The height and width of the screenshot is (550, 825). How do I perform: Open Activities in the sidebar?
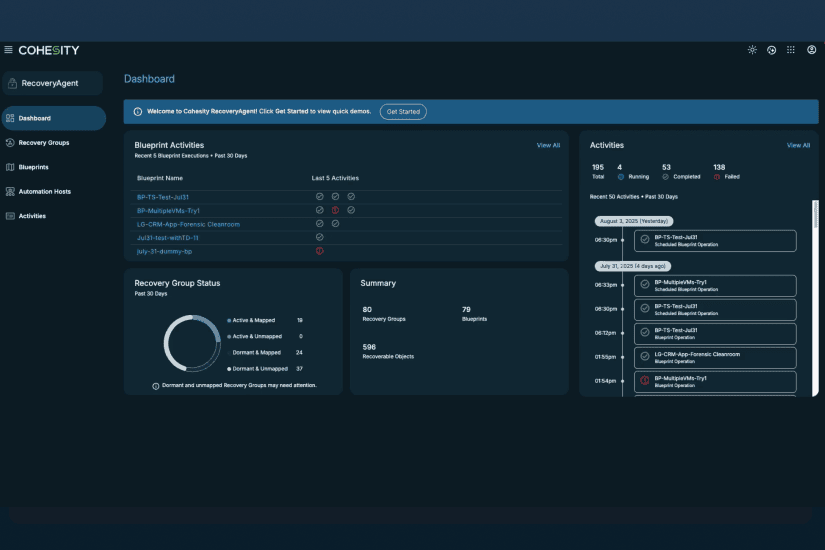[x=32, y=216]
